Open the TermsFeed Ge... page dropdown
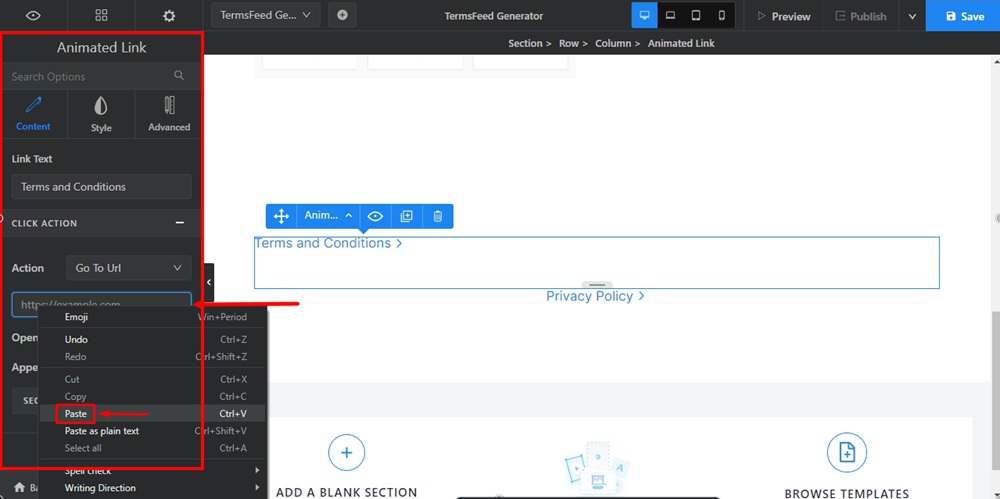Viewport: 1000px width, 499px height. tap(265, 15)
